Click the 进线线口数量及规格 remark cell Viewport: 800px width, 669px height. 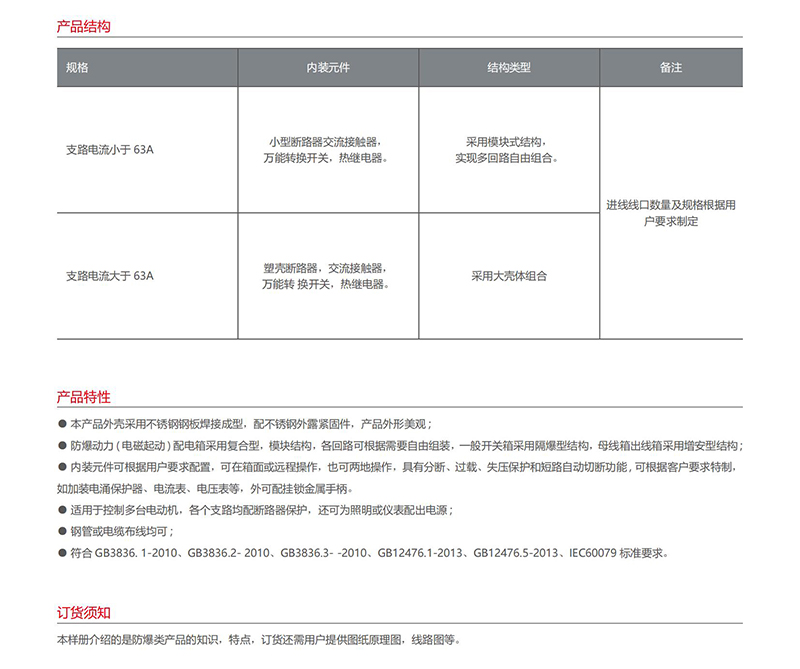click(671, 213)
